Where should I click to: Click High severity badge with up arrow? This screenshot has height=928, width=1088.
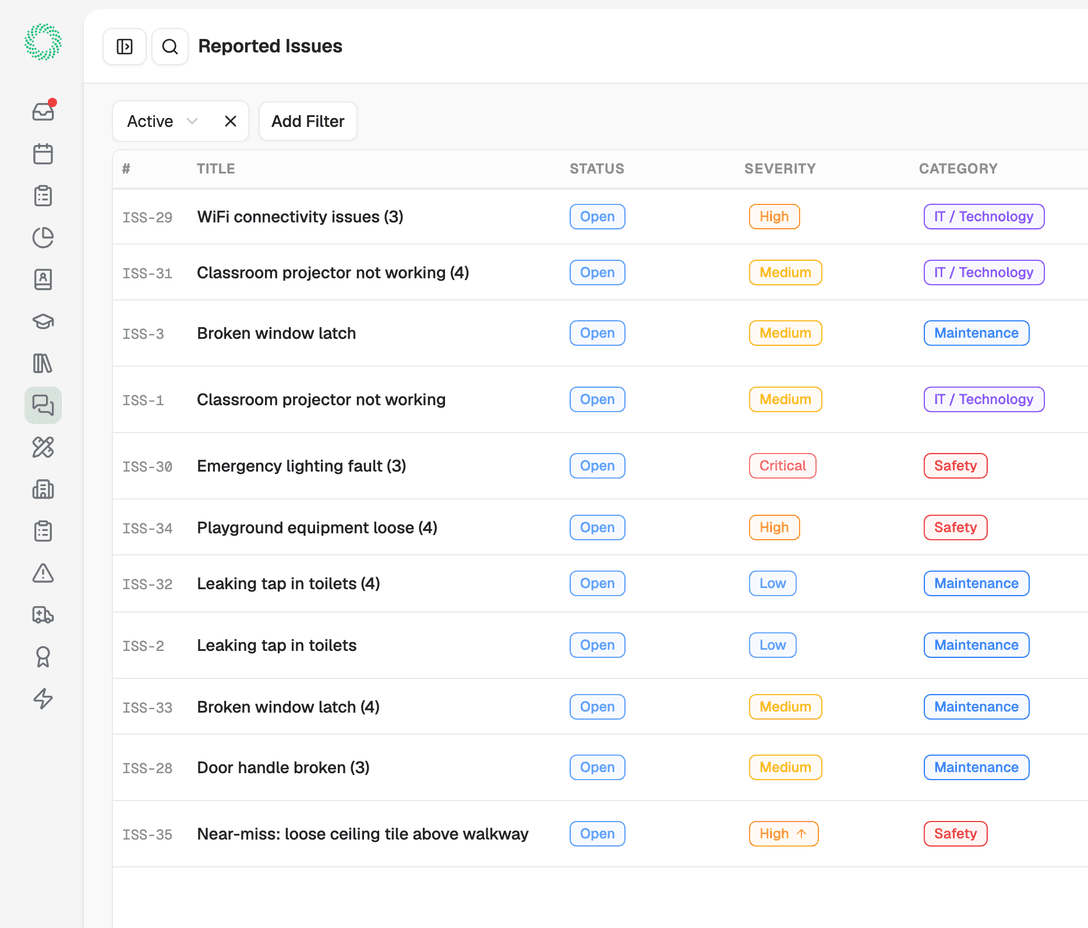[783, 834]
